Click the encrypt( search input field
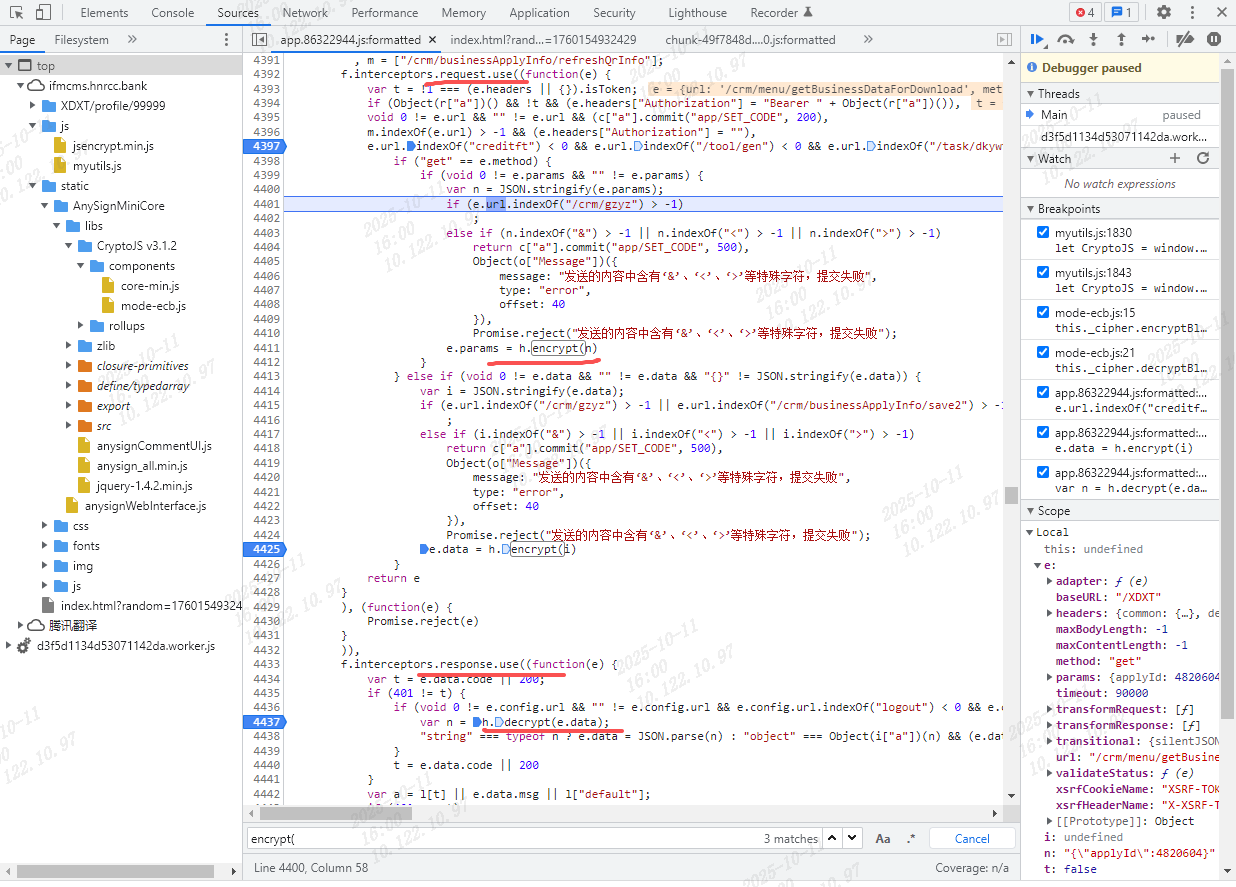1236x887 pixels. tap(500, 838)
